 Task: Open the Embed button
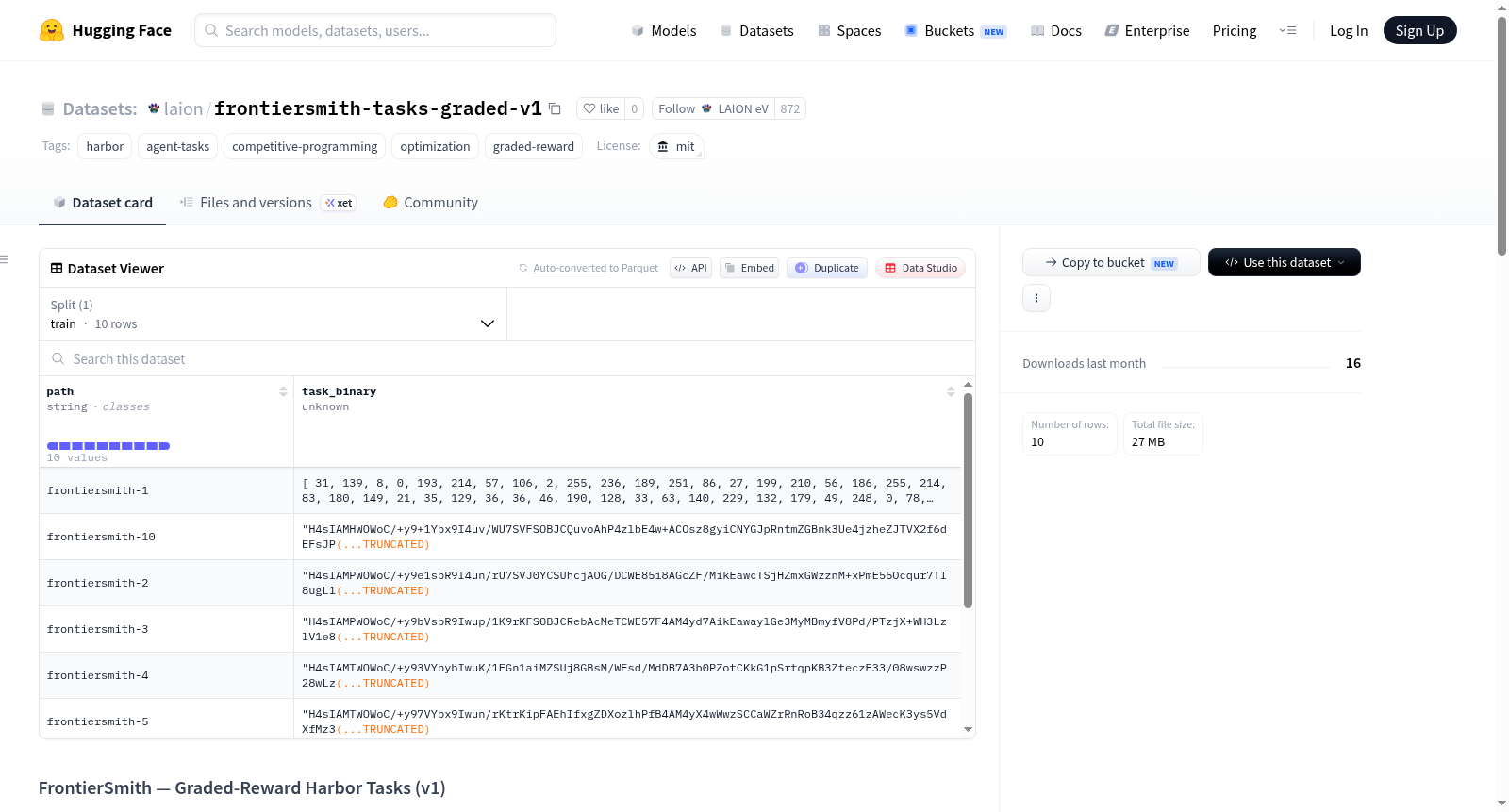(749, 268)
